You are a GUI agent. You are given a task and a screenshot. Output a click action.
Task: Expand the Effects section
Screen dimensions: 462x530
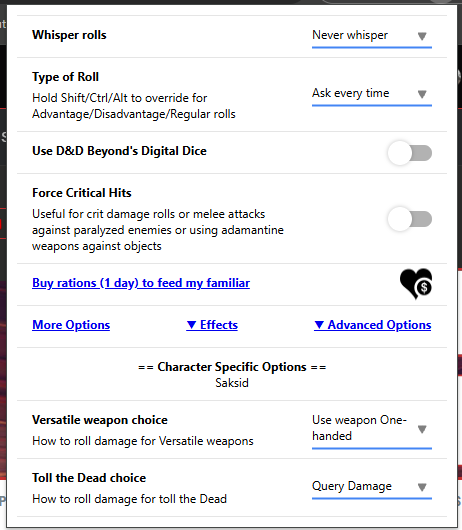212,325
